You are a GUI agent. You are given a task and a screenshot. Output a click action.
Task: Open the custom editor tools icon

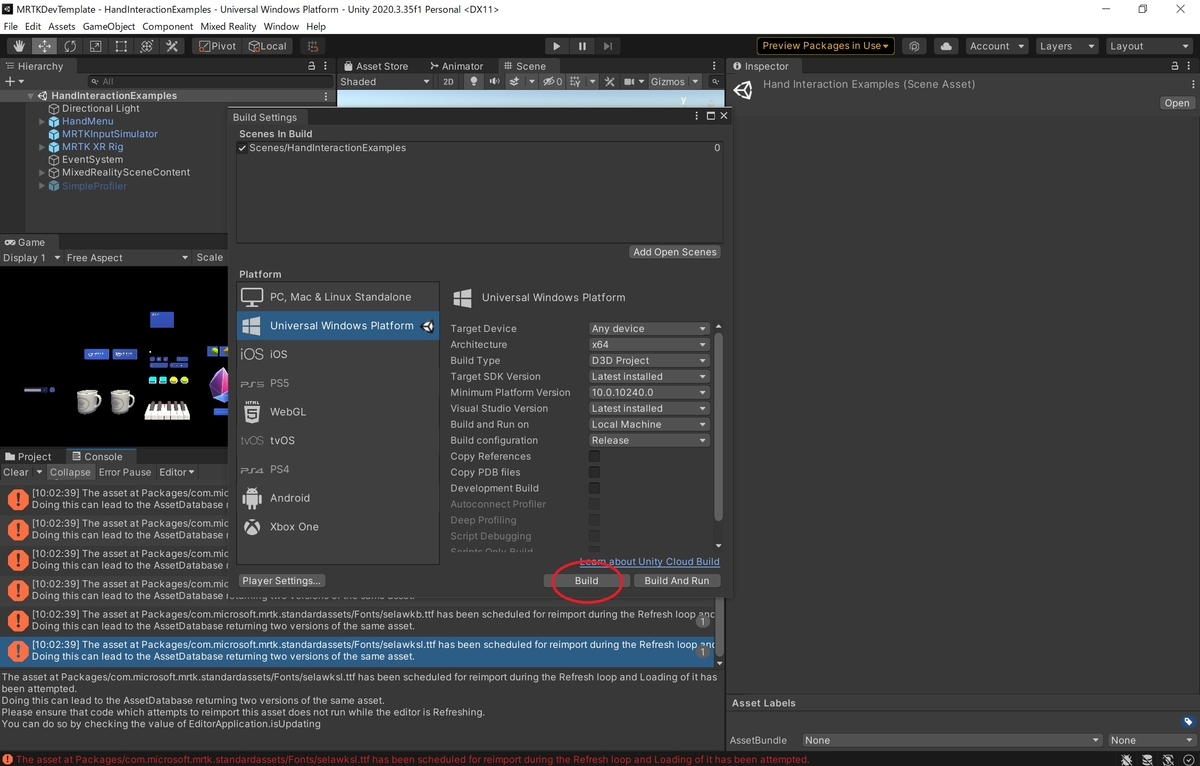tap(172, 46)
